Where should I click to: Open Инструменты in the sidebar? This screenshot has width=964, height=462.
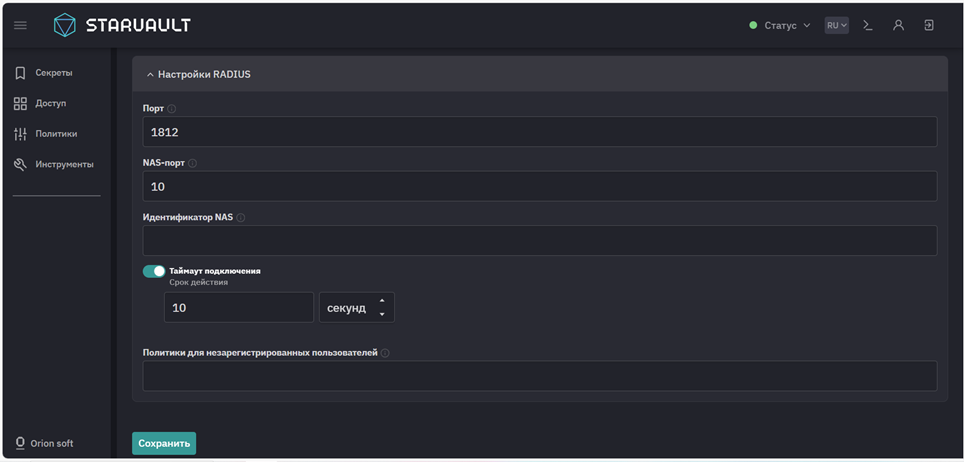[x=63, y=164]
